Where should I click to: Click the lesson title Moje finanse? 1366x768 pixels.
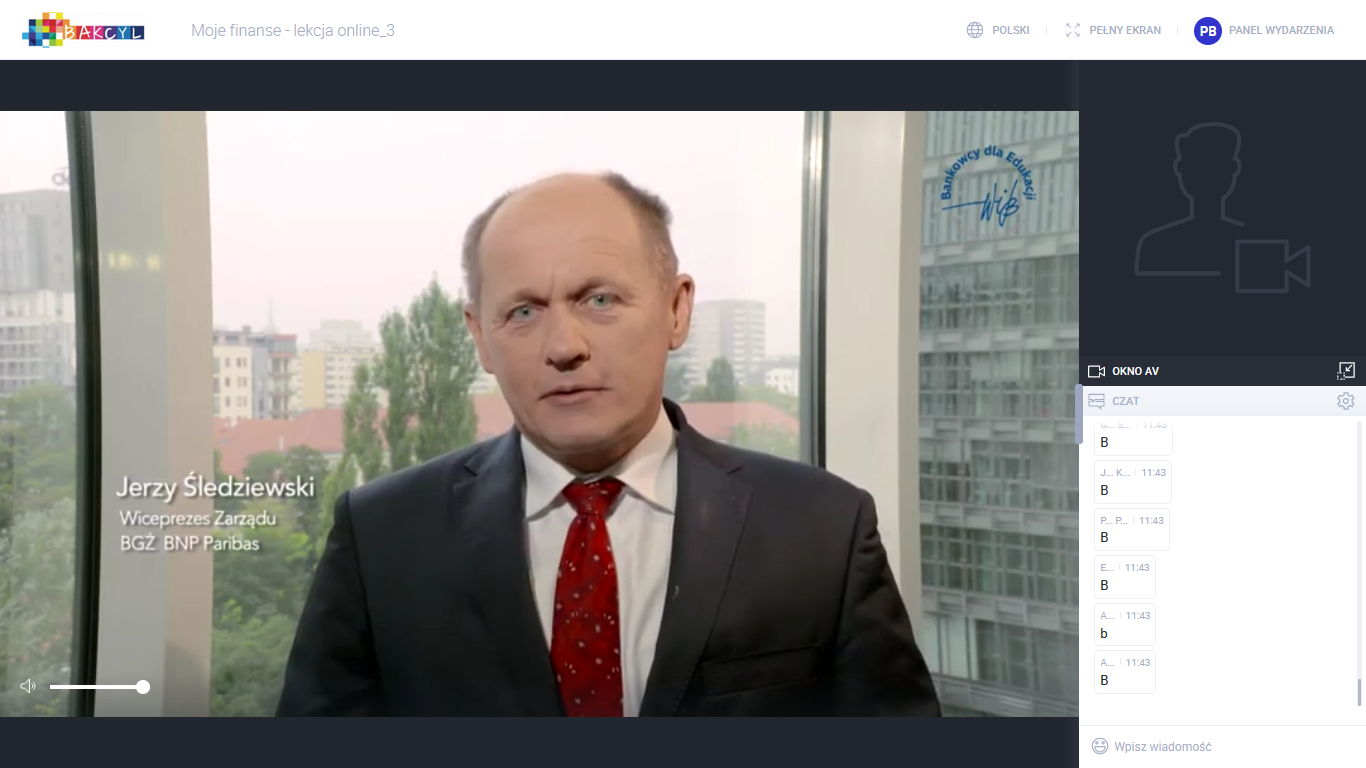pyautogui.click(x=293, y=30)
